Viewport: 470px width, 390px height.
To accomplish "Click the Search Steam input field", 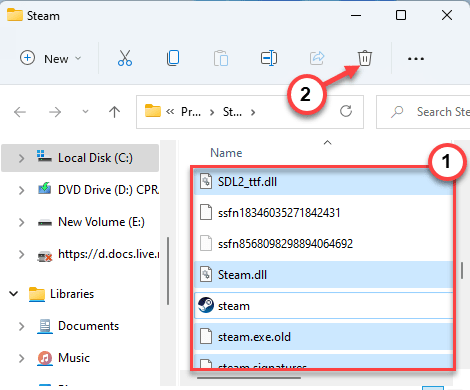I will 423,112.
